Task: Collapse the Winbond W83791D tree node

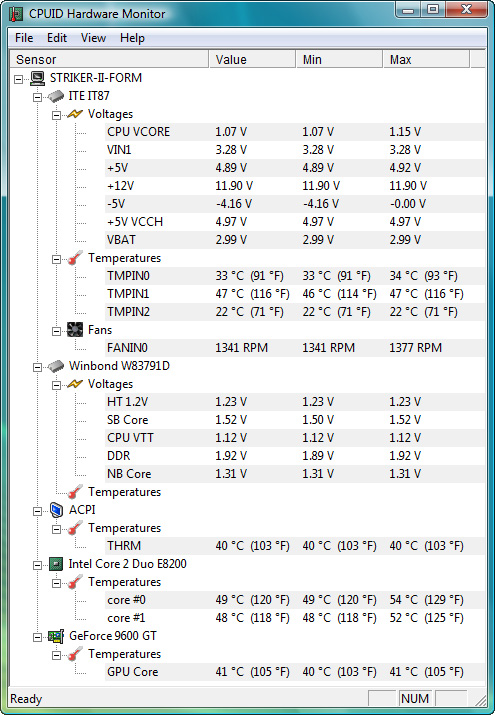Action: [37, 368]
